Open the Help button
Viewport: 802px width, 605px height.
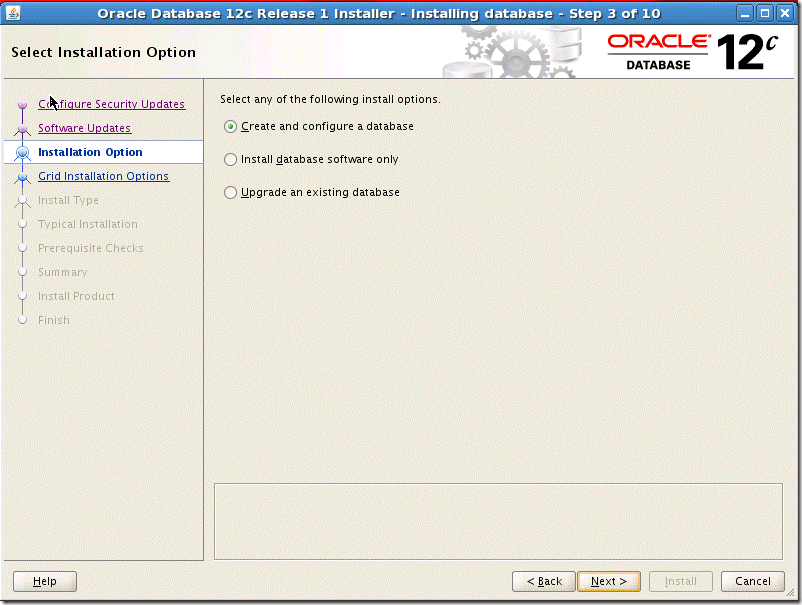[44, 581]
